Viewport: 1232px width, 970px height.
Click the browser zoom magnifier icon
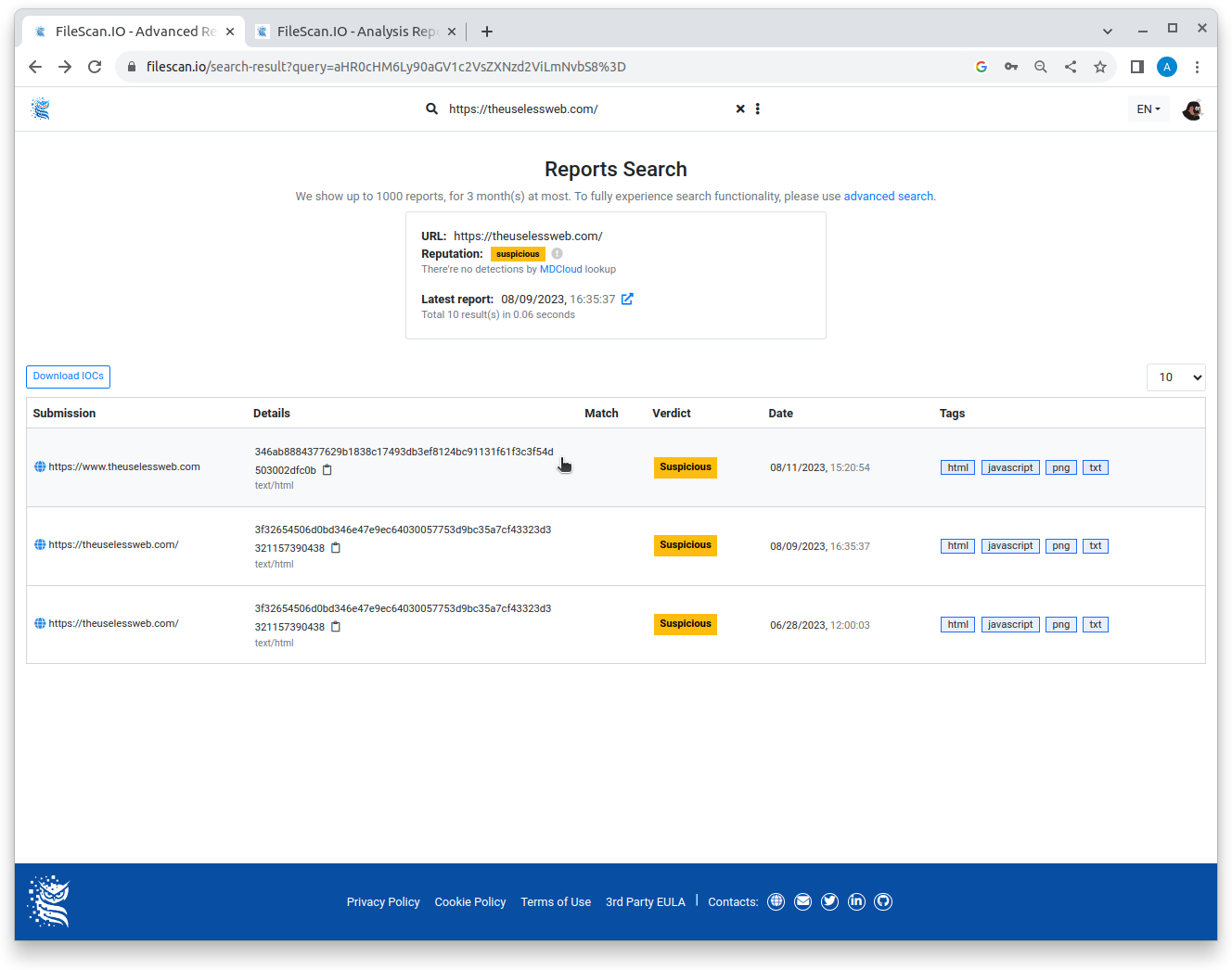(1041, 67)
